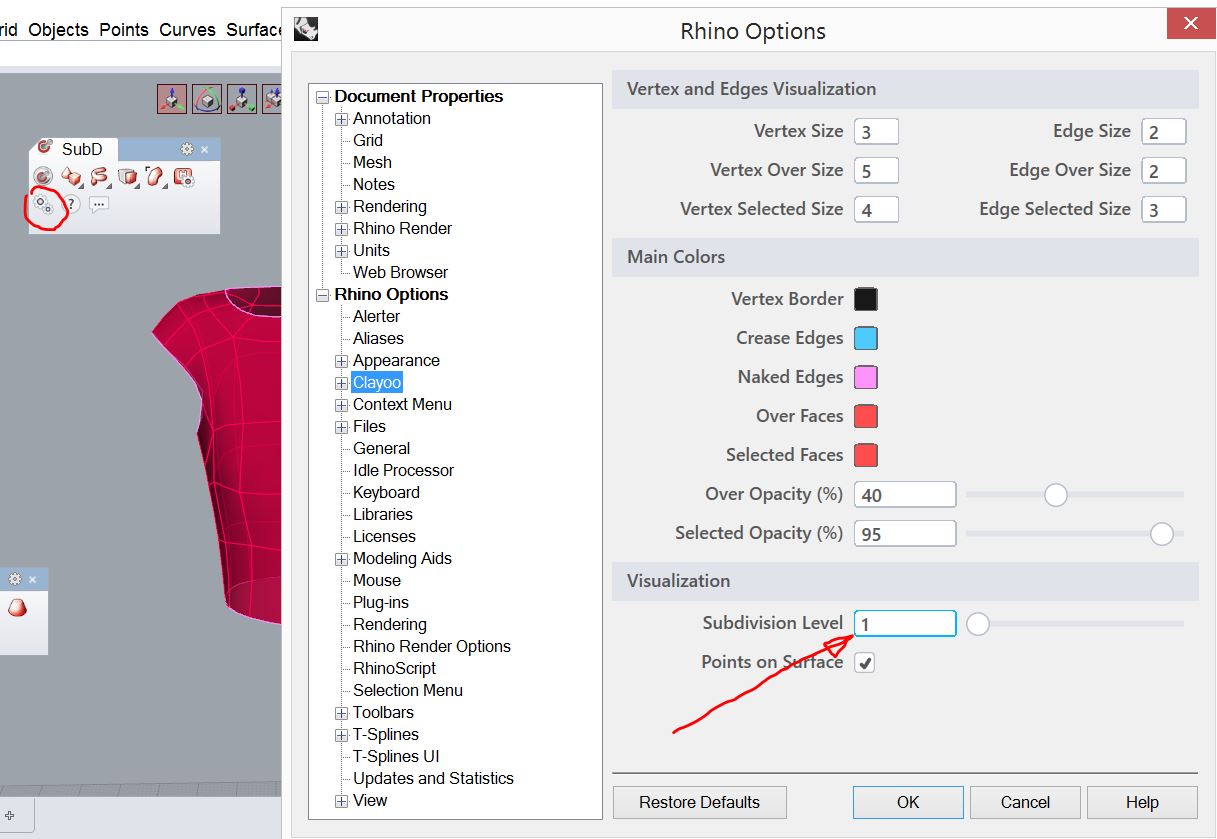Click the Selected Opacity slider handle
Viewport: 1217px width, 839px height.
tap(1161, 534)
